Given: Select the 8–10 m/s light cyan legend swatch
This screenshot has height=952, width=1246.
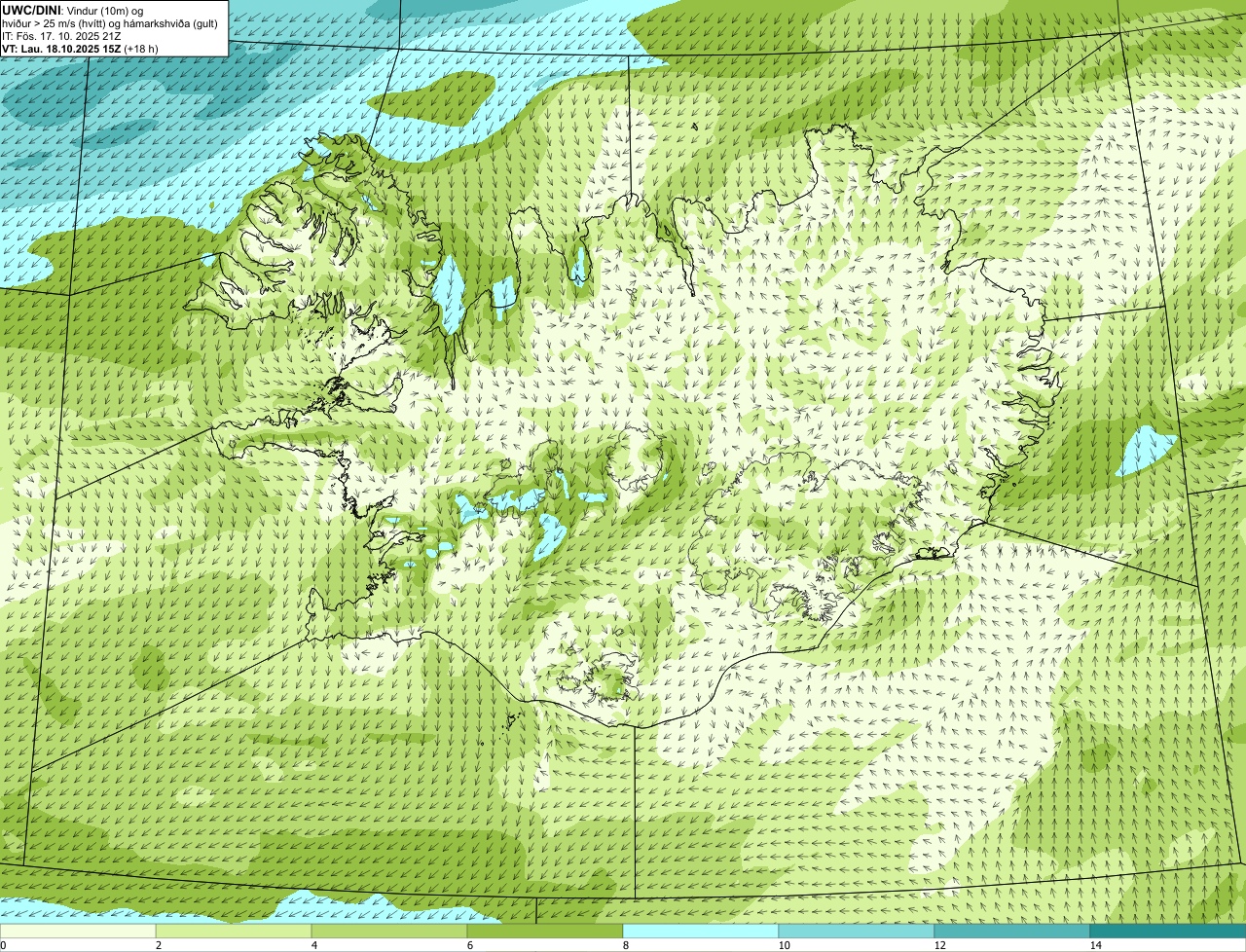Looking at the screenshot, I should pyautogui.click(x=701, y=931).
